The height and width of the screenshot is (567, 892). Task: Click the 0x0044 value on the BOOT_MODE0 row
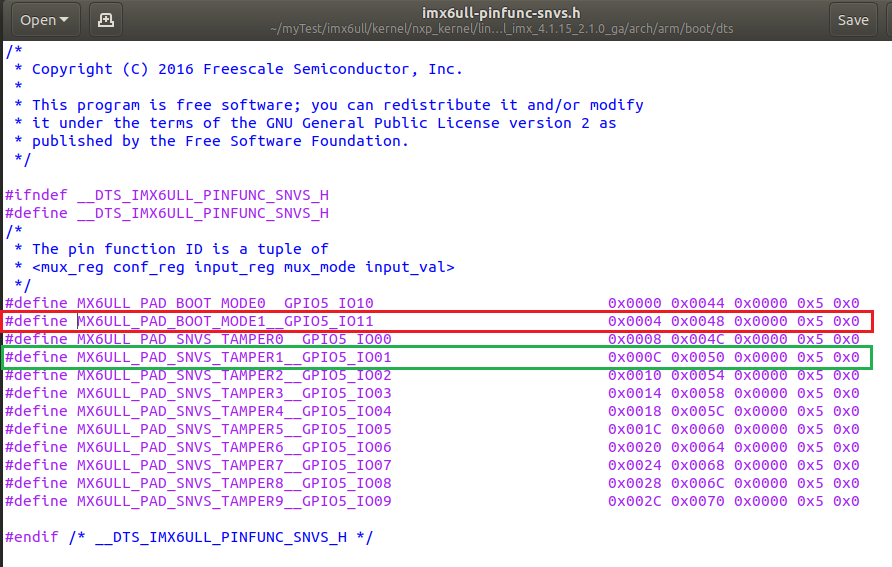[x=697, y=303]
